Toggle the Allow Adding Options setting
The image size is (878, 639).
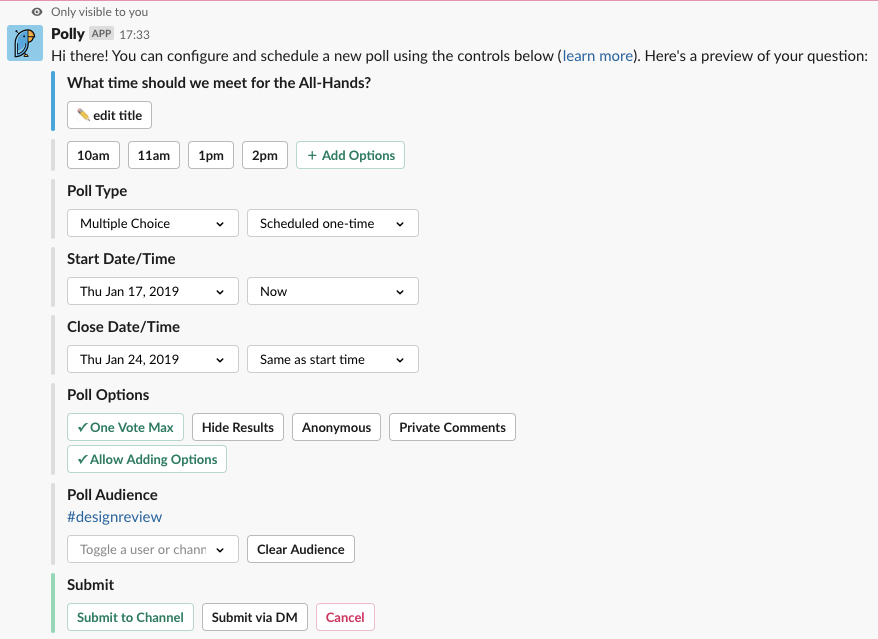click(x=147, y=459)
